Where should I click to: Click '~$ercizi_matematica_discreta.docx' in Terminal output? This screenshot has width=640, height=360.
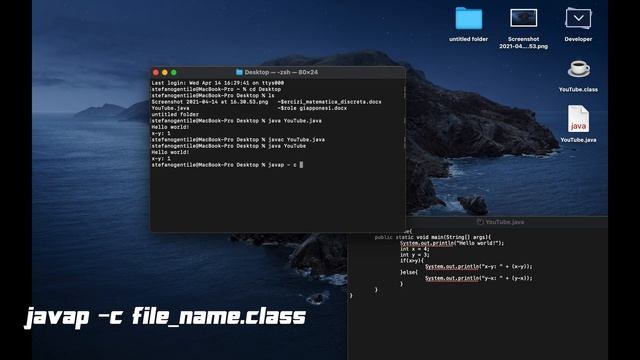pyautogui.click(x=329, y=102)
